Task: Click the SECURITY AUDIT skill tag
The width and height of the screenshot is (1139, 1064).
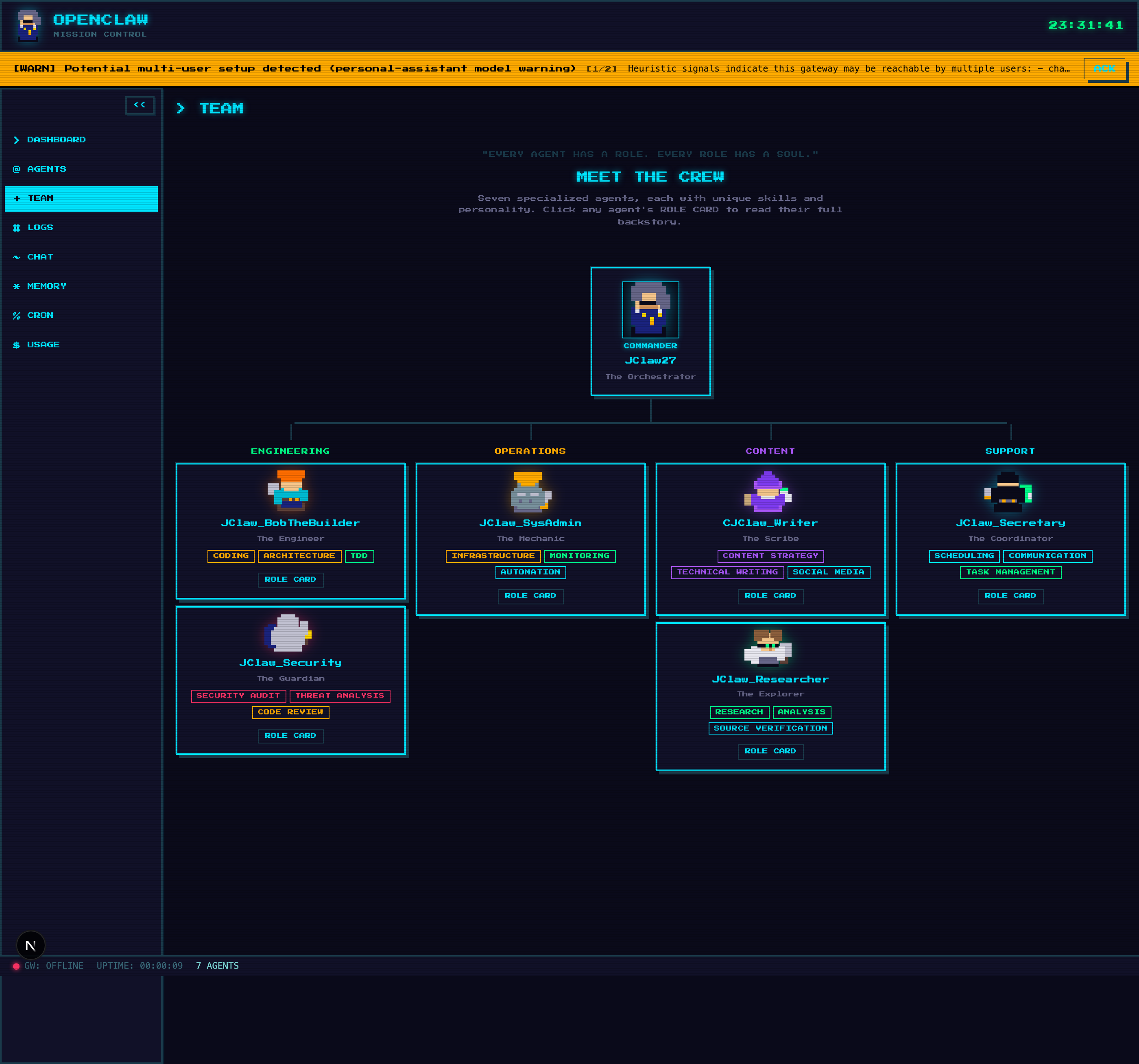Action: click(238, 696)
